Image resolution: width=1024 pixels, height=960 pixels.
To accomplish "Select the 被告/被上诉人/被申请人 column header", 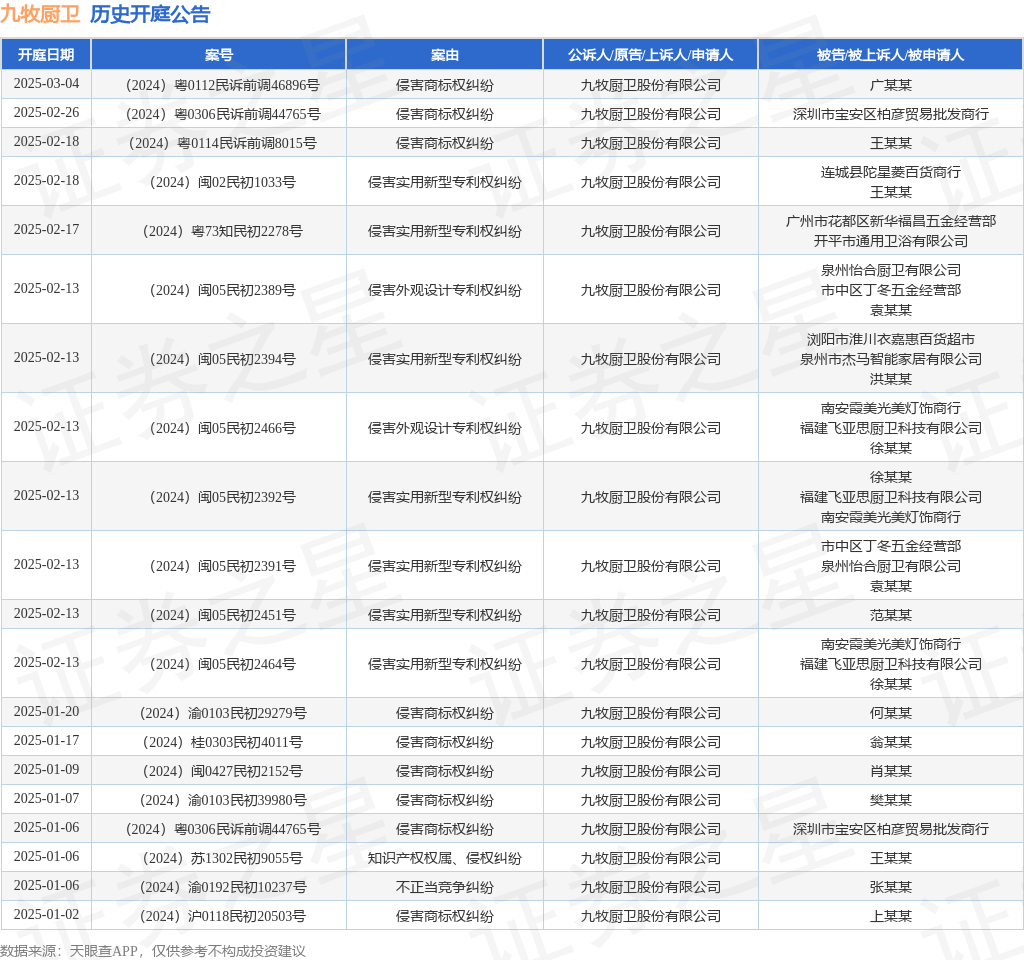I will coord(891,55).
